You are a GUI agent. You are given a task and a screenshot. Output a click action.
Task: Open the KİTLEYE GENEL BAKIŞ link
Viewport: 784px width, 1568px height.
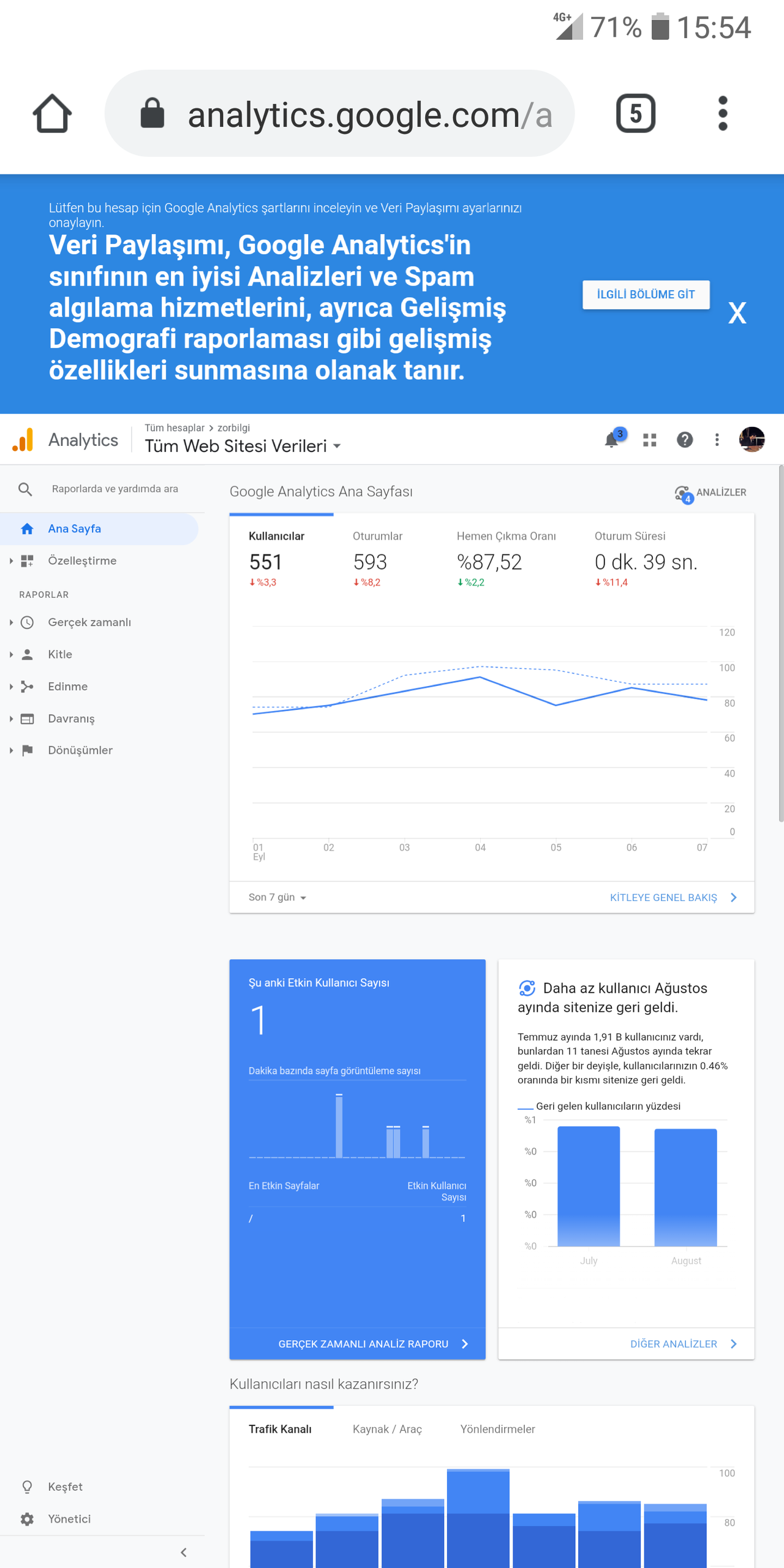point(674,897)
